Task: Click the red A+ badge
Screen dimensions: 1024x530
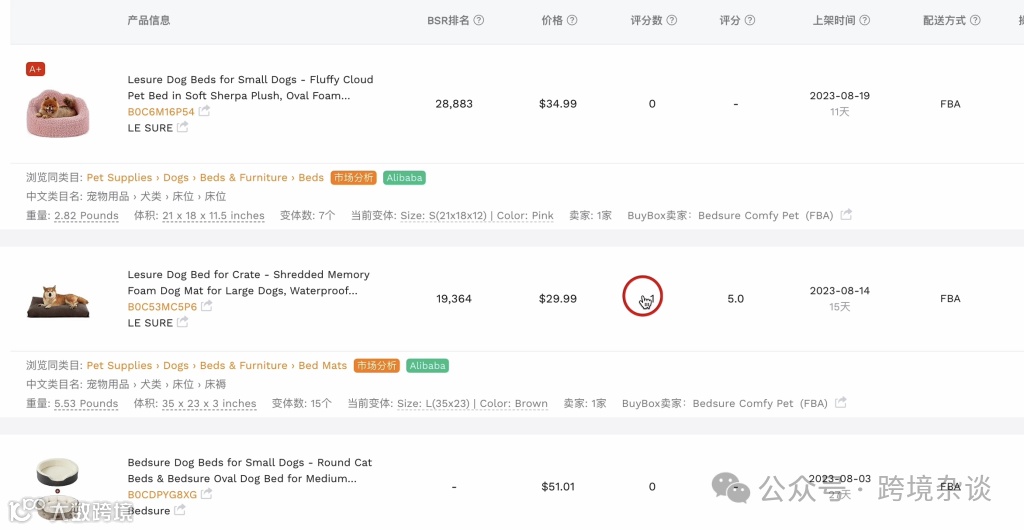Action: (x=36, y=69)
